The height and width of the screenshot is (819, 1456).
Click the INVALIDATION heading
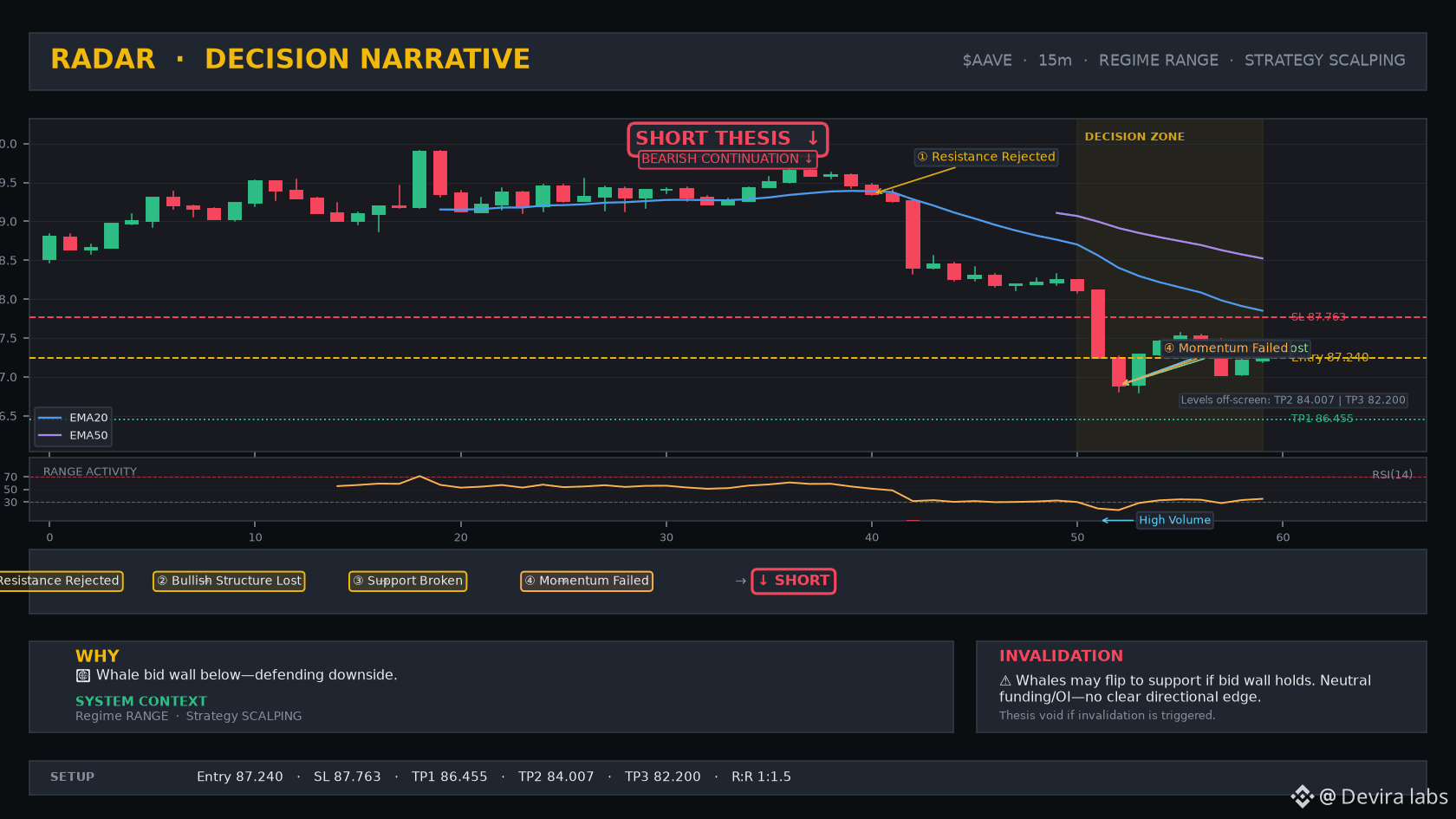pos(1061,656)
